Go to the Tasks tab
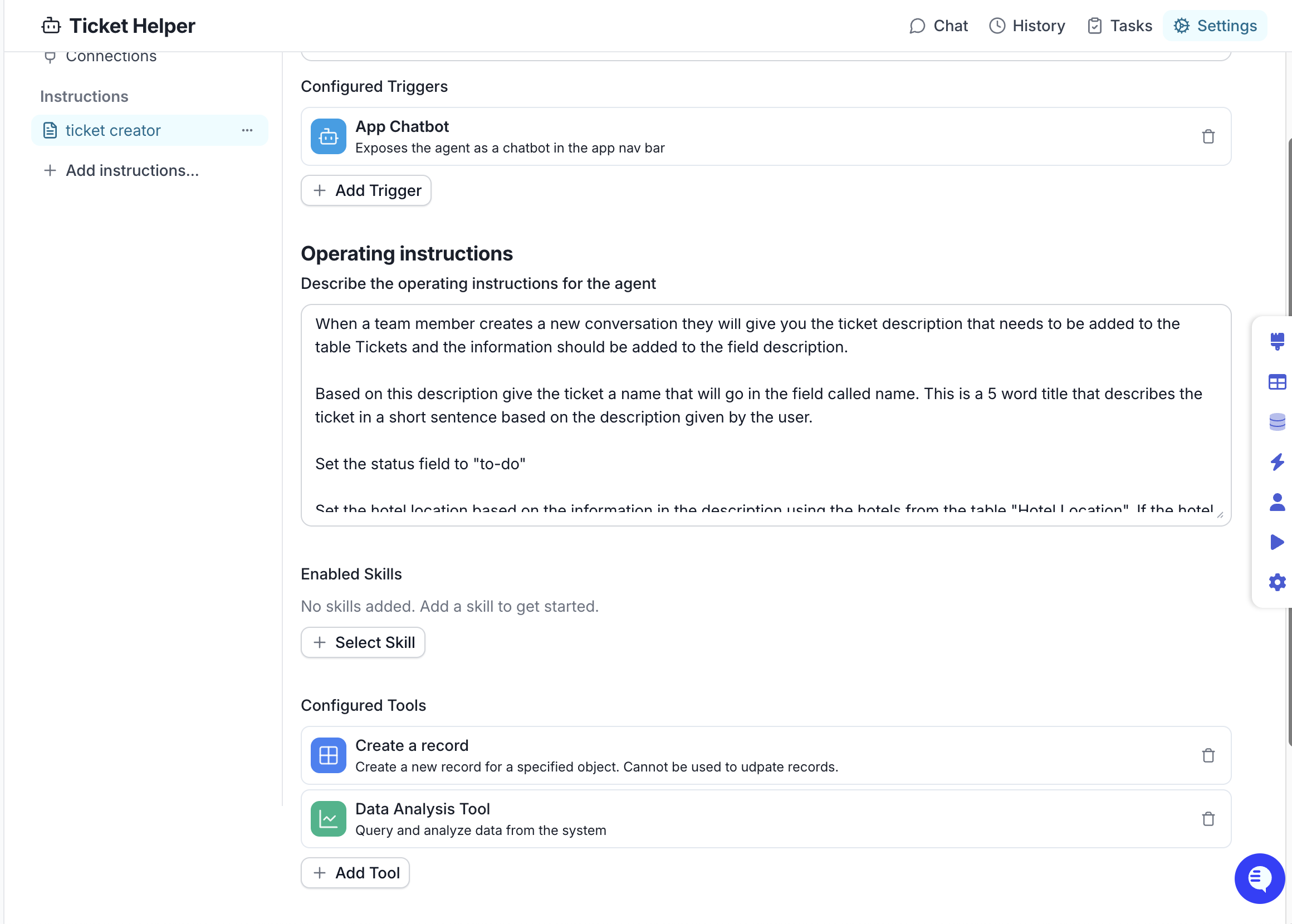 1119,26
